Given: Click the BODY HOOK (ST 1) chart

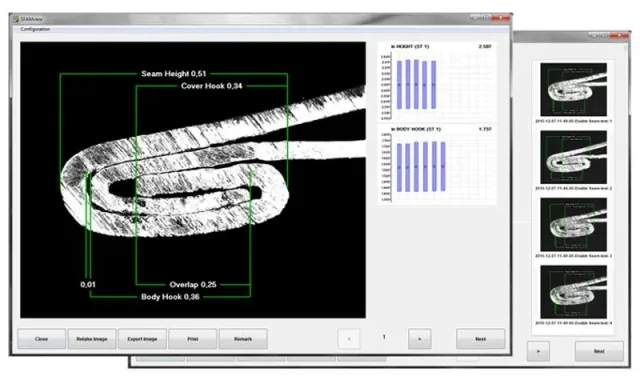Looking at the screenshot, I should tap(437, 164).
